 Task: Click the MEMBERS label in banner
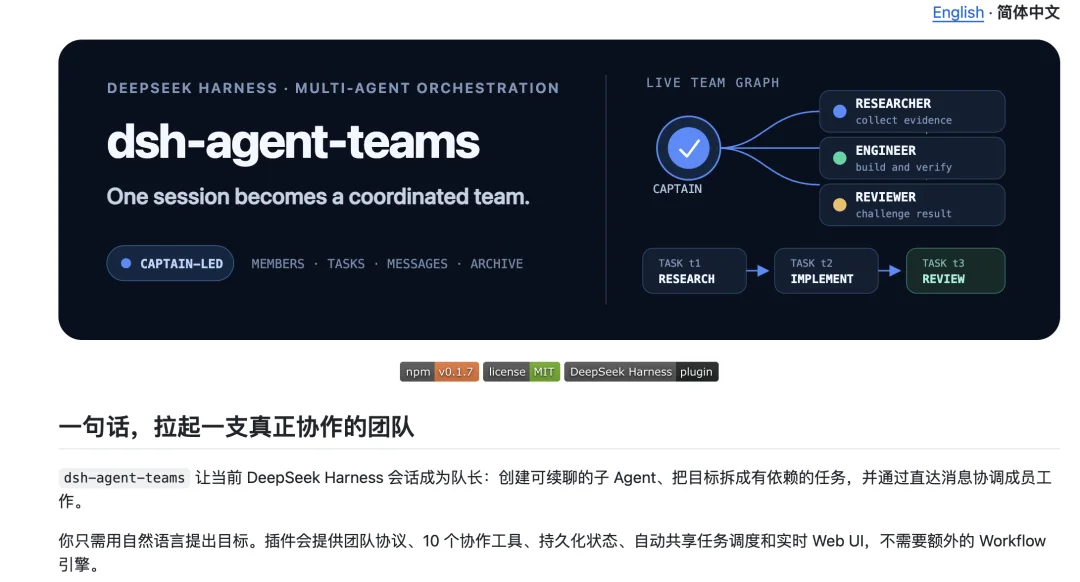278,264
